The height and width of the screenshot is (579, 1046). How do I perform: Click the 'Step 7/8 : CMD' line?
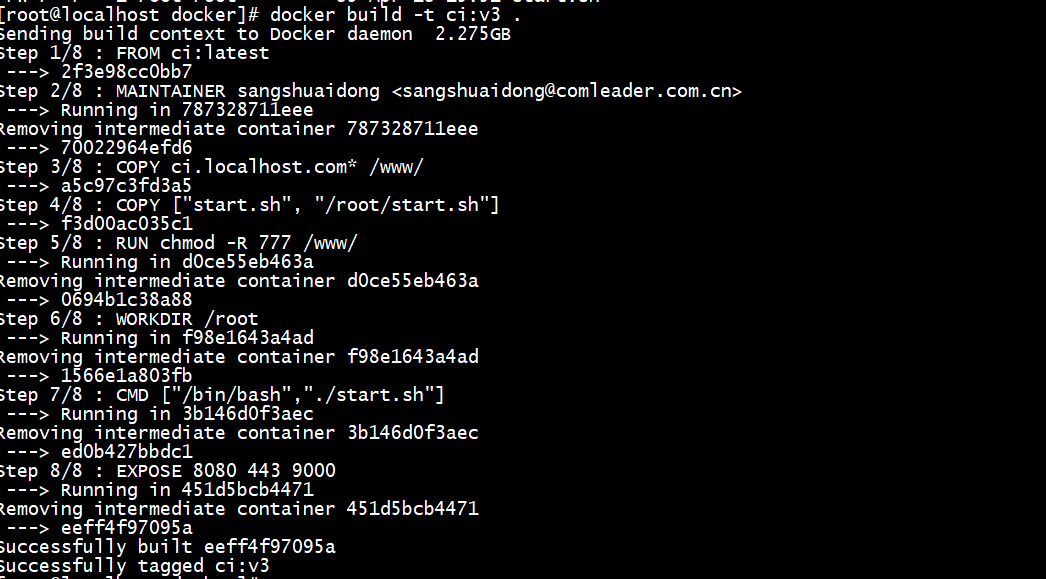[x=221, y=395]
